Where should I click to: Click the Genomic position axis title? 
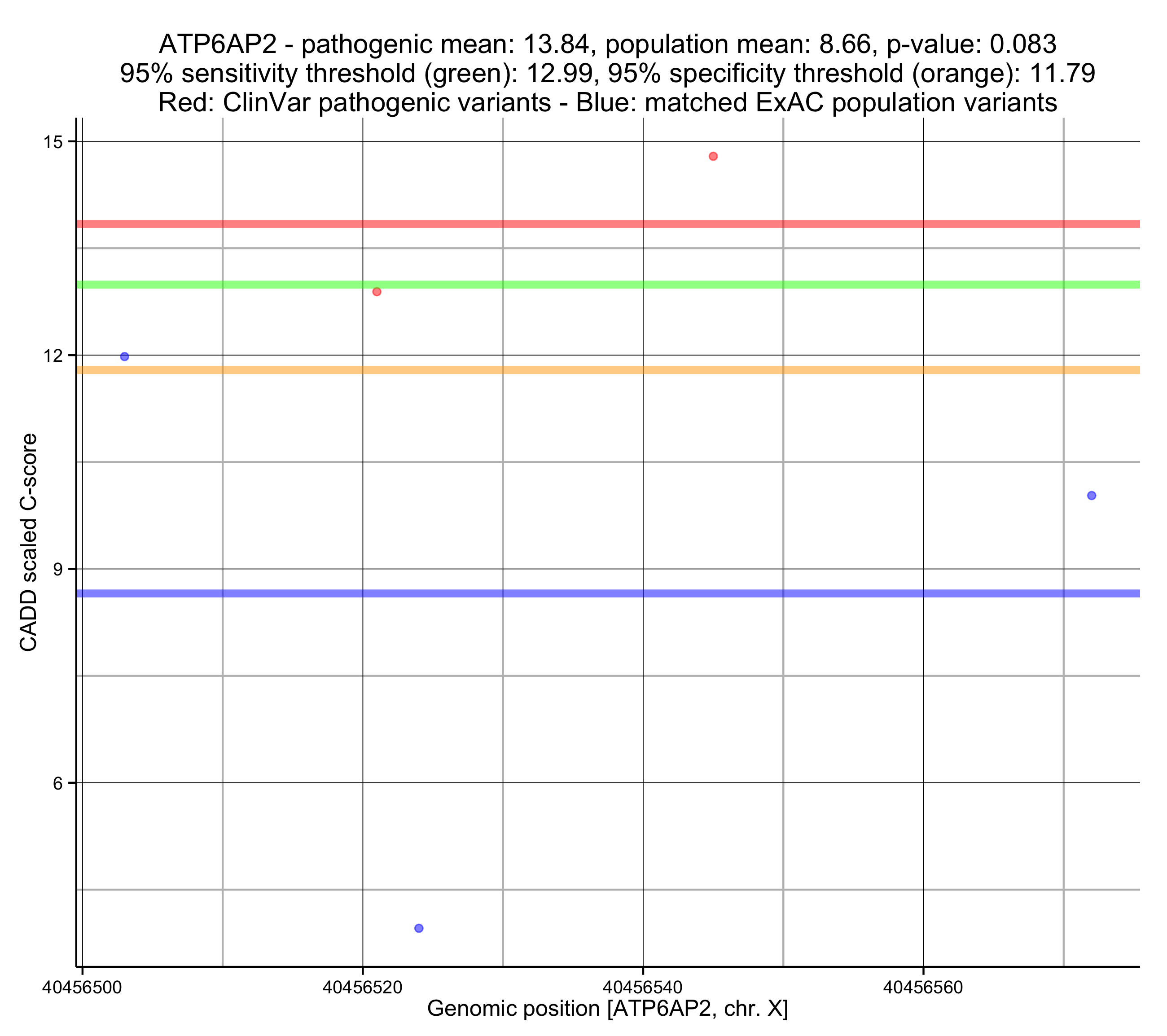[x=607, y=1009]
